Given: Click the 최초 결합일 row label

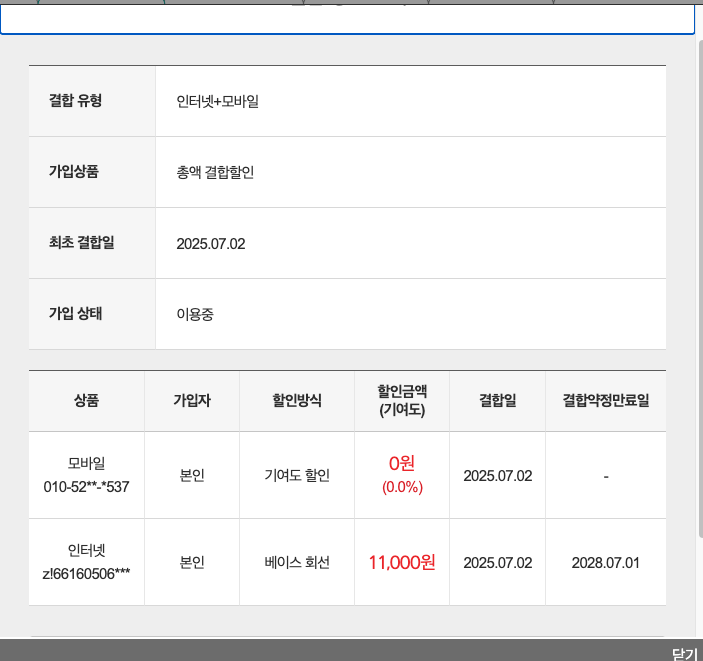Looking at the screenshot, I should (x=81, y=242).
